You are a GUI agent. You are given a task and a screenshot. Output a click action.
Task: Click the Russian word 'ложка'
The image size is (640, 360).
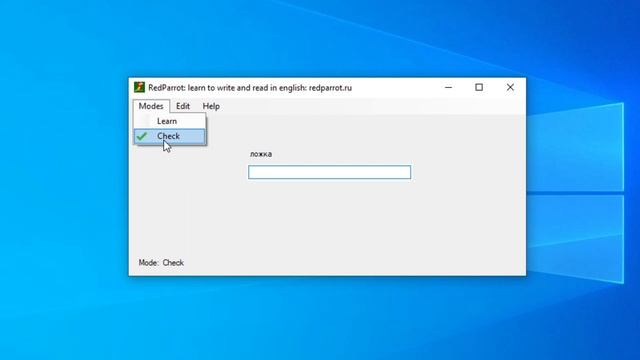pos(261,154)
